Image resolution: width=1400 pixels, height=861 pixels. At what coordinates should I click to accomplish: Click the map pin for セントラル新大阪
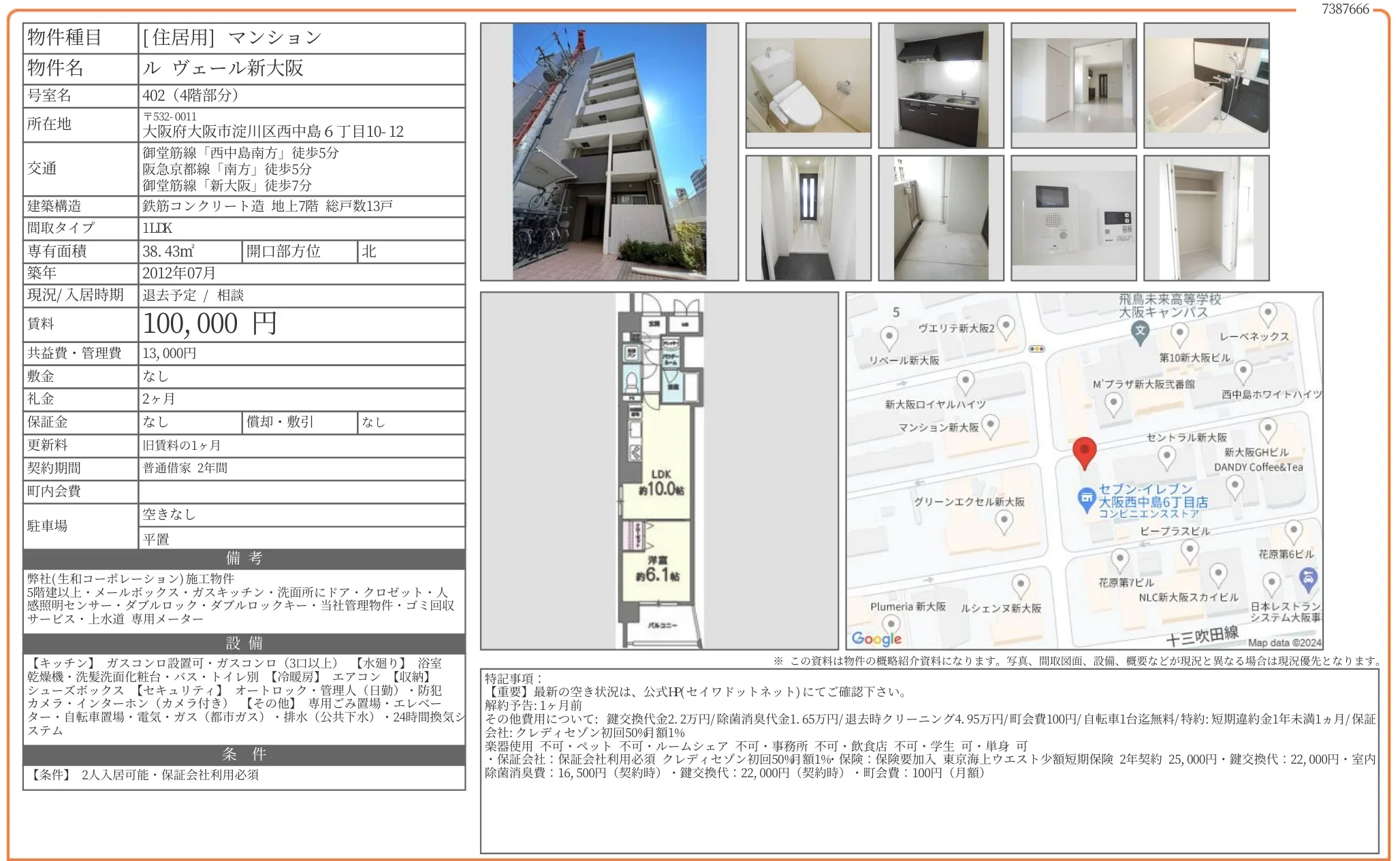[x=1166, y=457]
